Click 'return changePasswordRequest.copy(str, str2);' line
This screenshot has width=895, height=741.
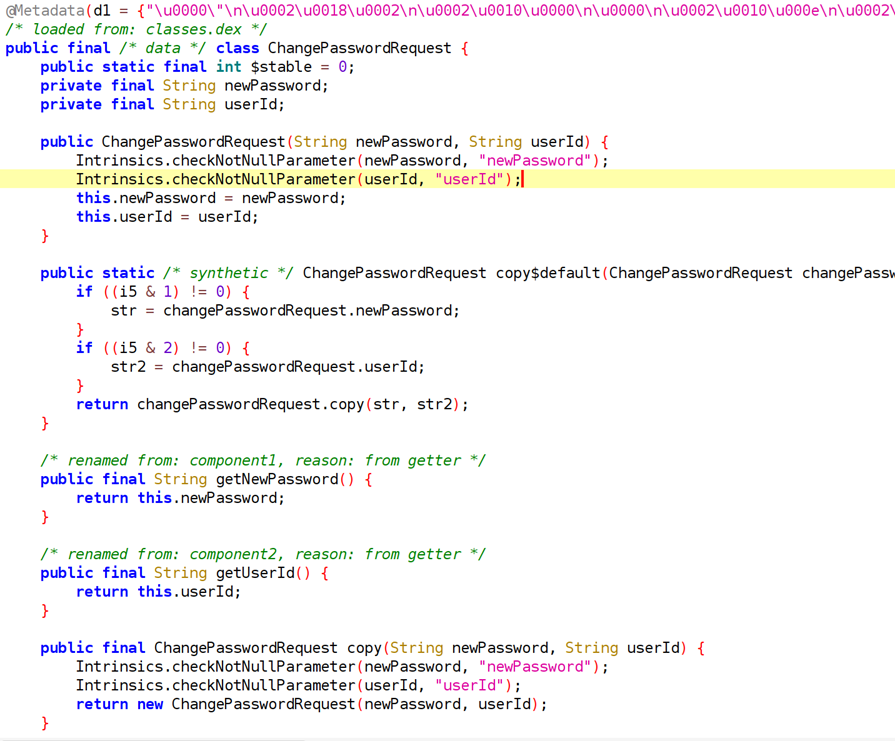coord(272,404)
